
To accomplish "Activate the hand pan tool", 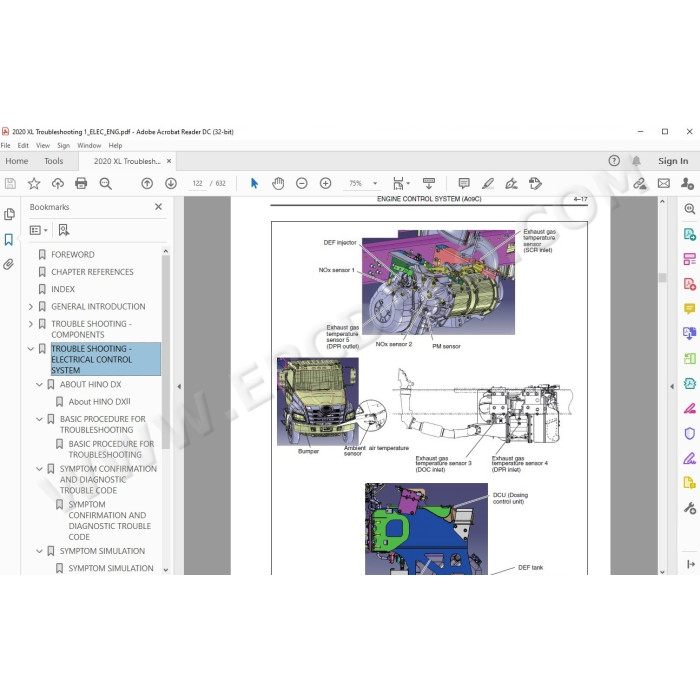I will [x=278, y=183].
